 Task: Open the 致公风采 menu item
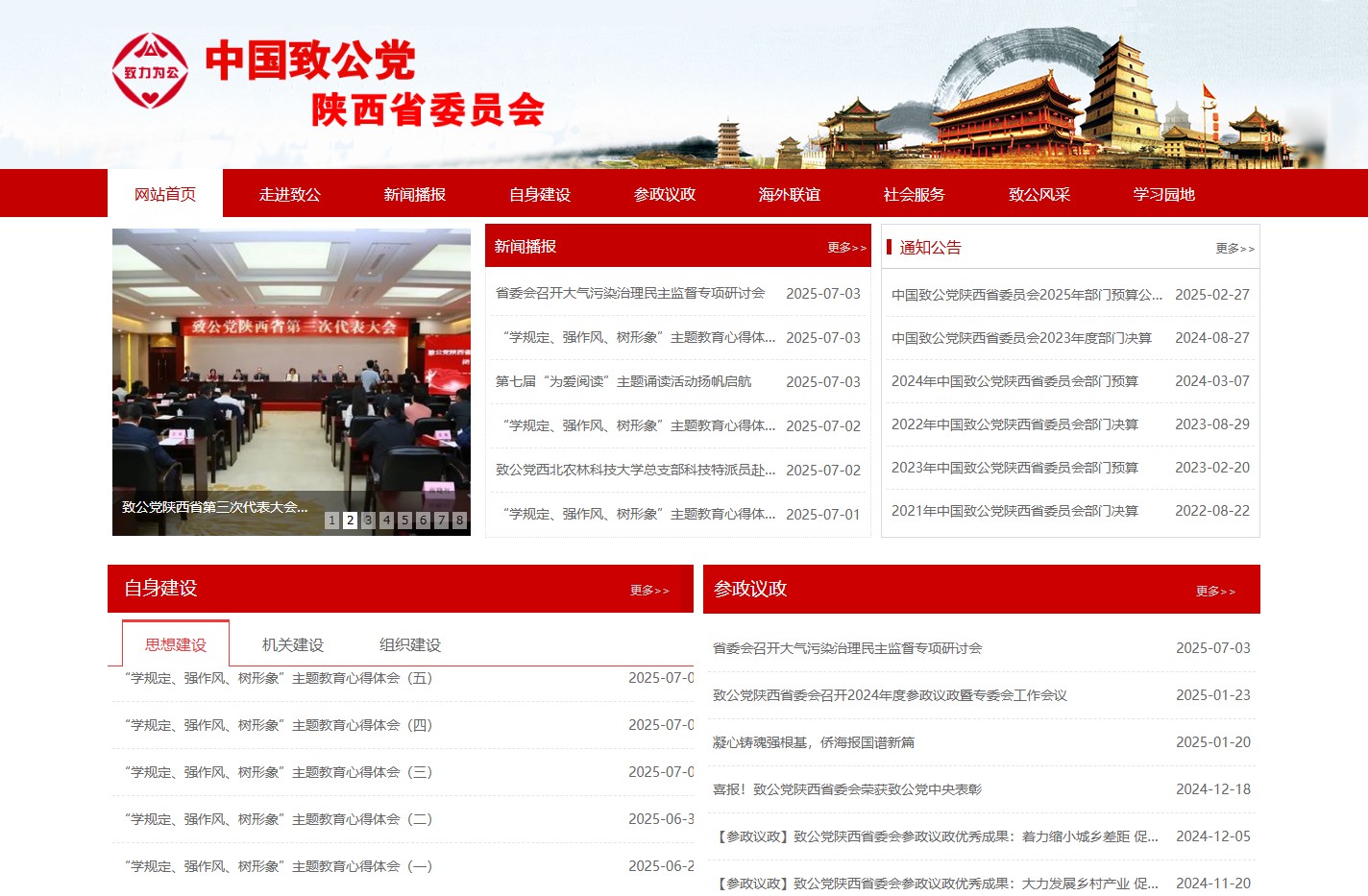tap(1039, 194)
